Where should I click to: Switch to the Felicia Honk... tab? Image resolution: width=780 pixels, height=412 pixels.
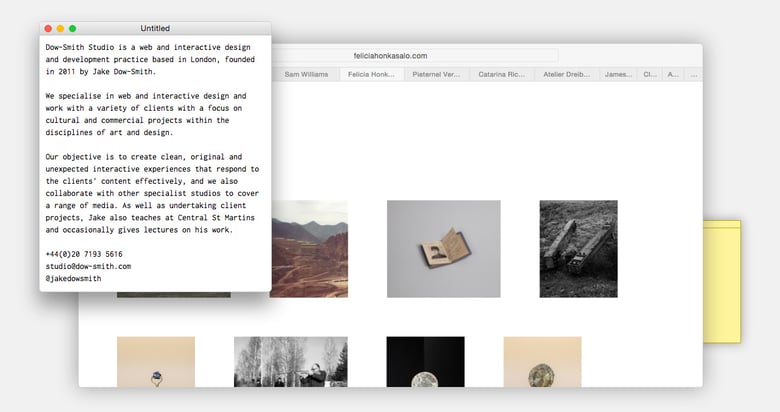click(x=371, y=74)
